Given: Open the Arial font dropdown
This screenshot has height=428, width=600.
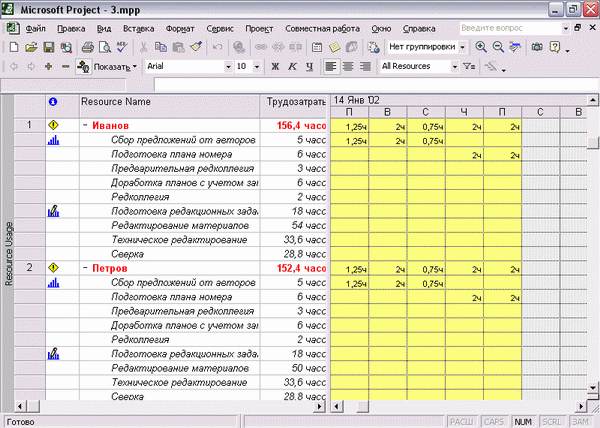Looking at the screenshot, I should [228, 67].
